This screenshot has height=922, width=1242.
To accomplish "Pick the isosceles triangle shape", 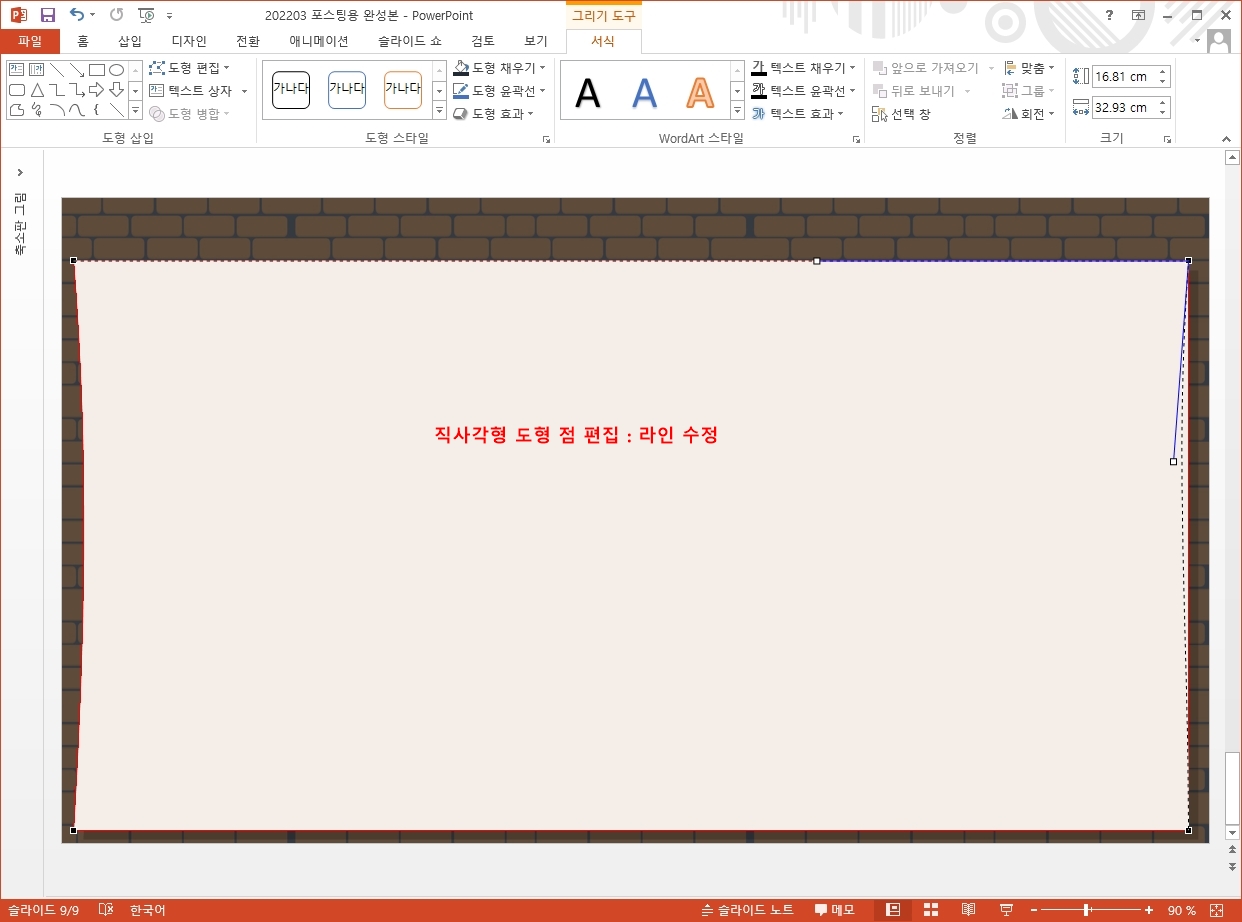I will tap(37, 90).
